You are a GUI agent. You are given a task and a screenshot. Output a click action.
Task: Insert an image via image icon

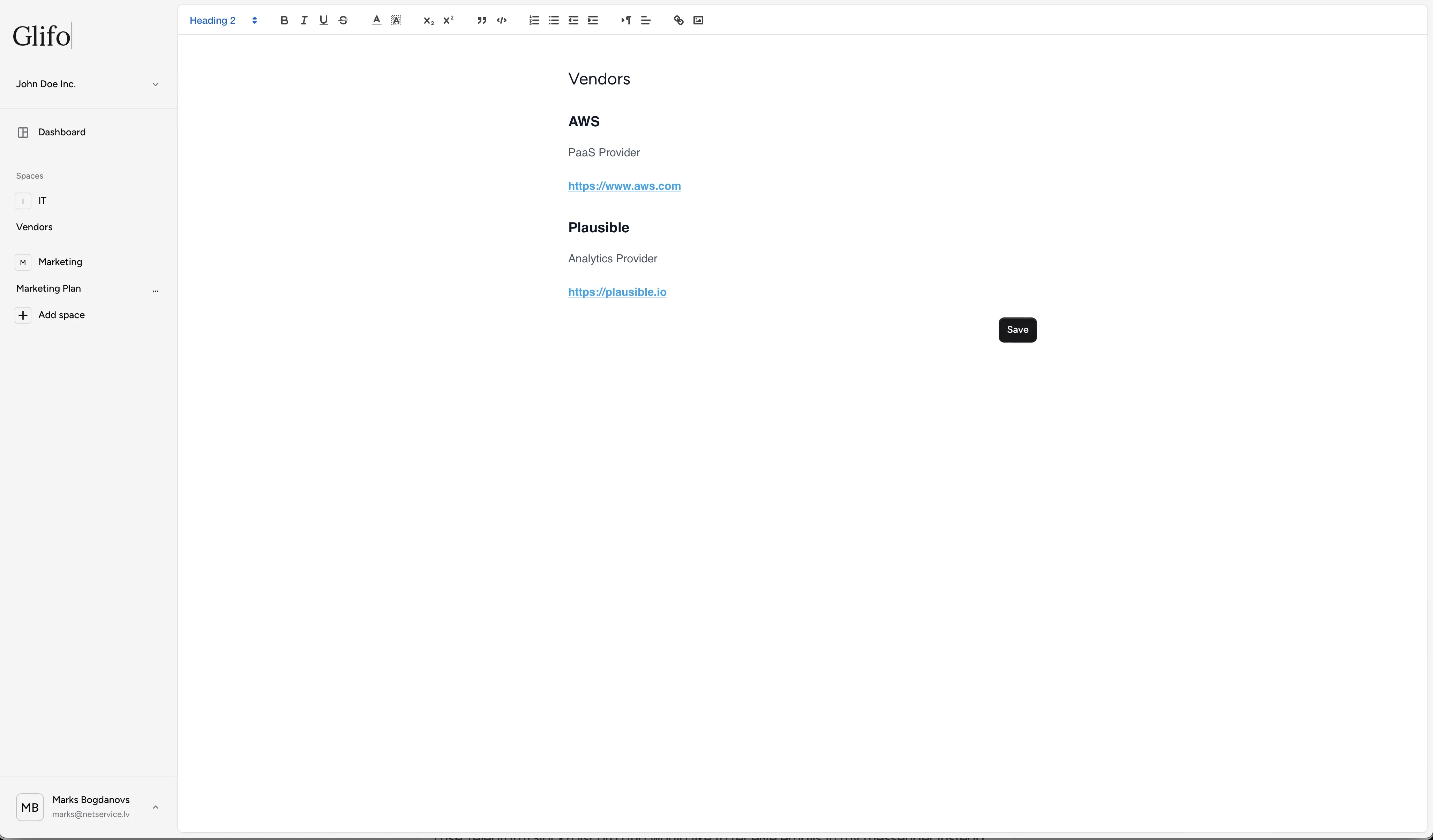click(x=698, y=21)
